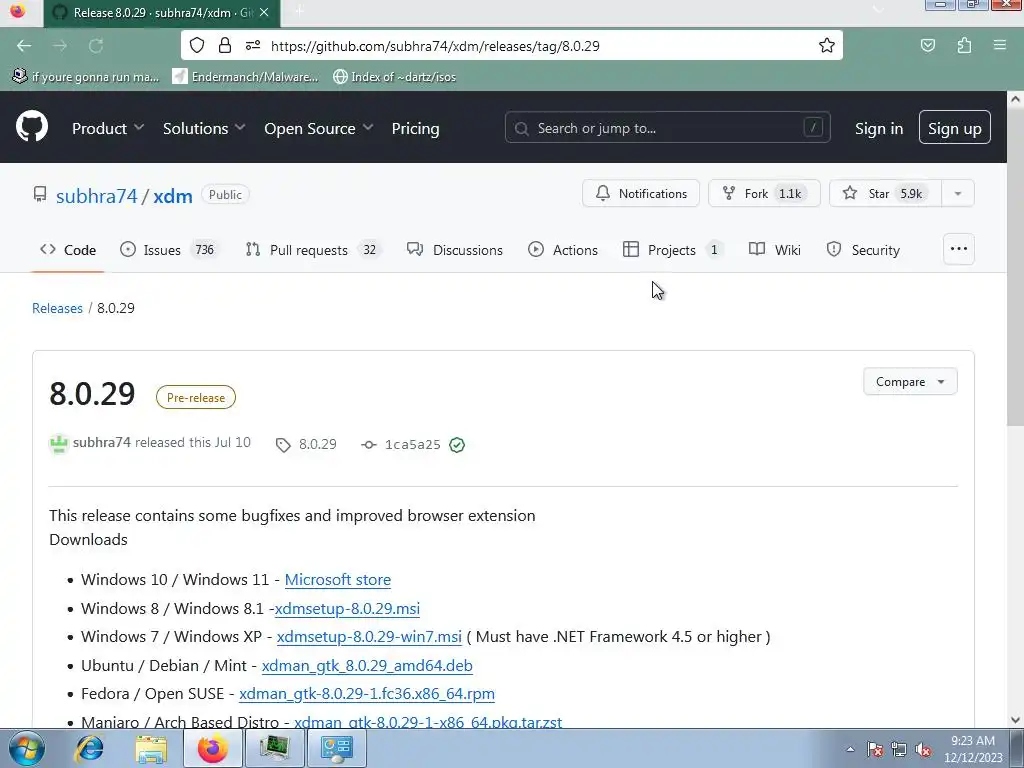Click the Sign up button

955,127
